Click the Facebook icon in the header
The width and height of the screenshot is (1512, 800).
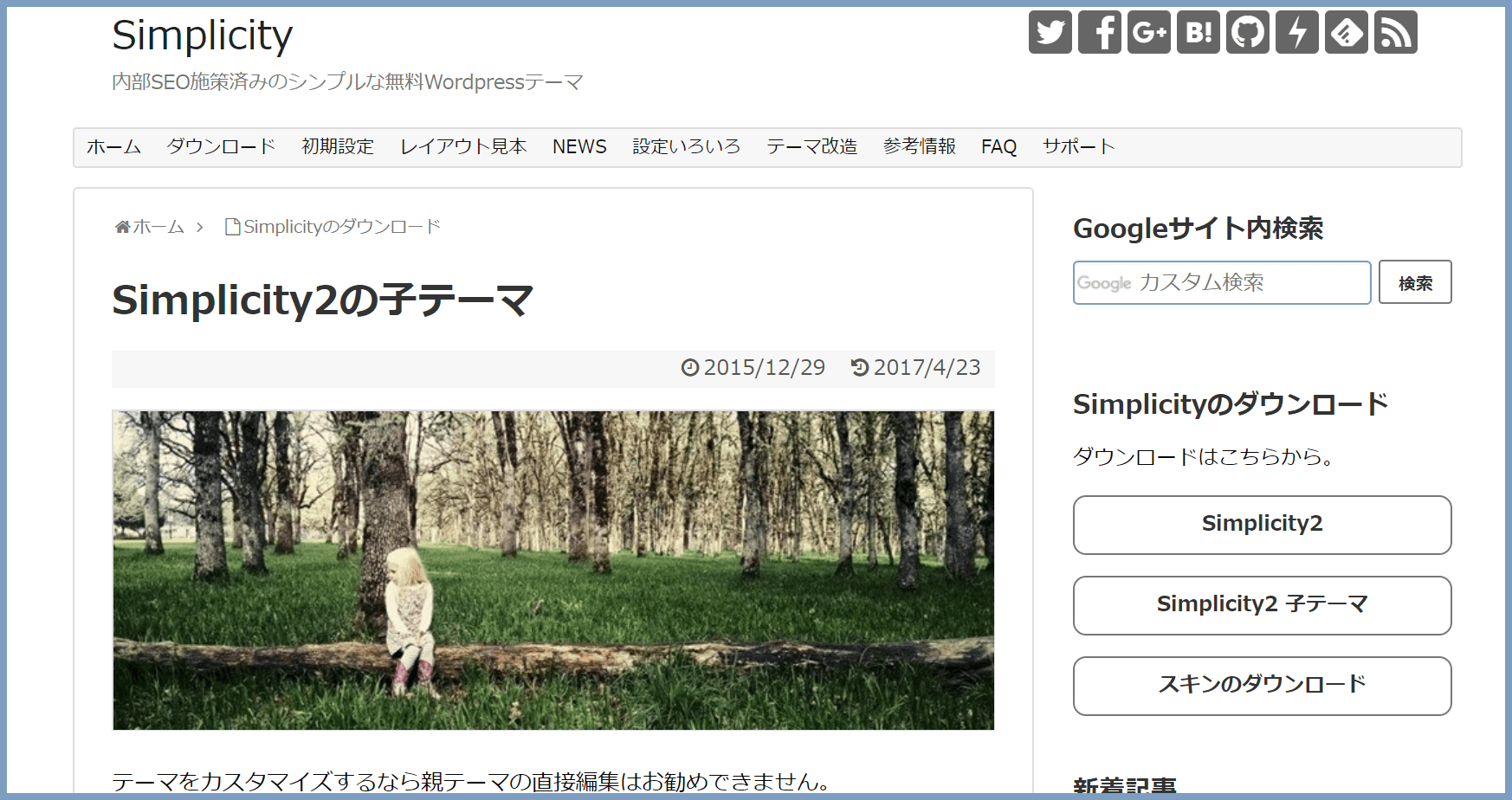coord(1099,33)
